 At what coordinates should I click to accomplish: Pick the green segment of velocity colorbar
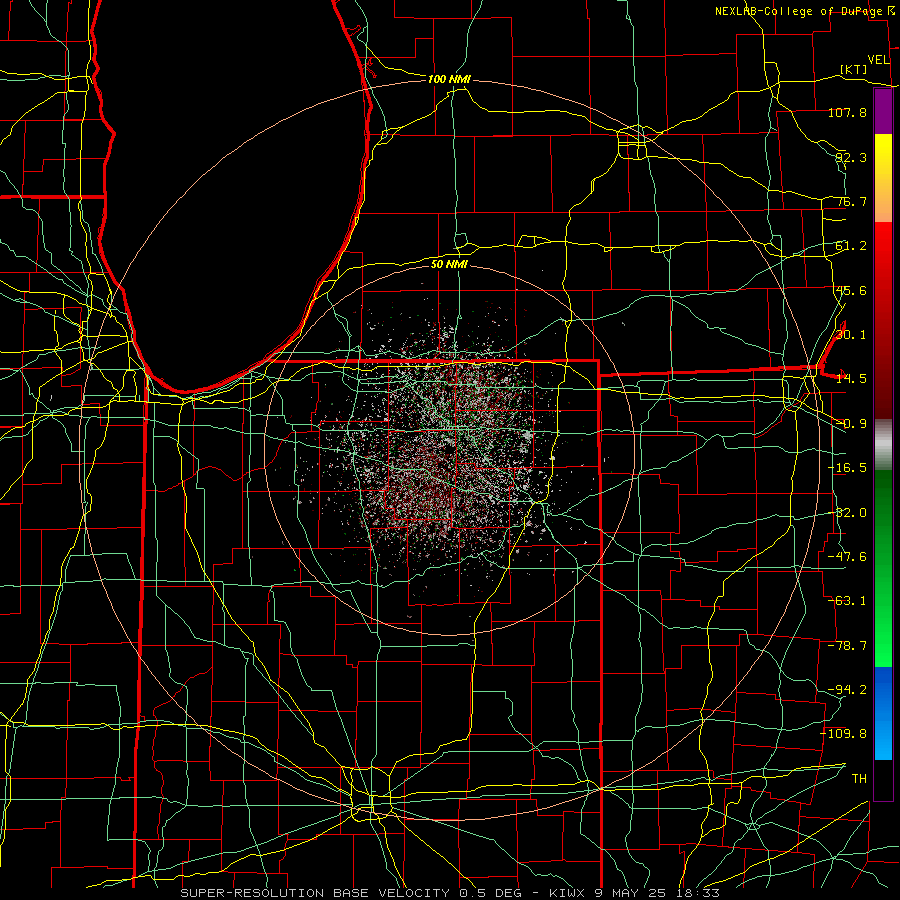(x=883, y=568)
